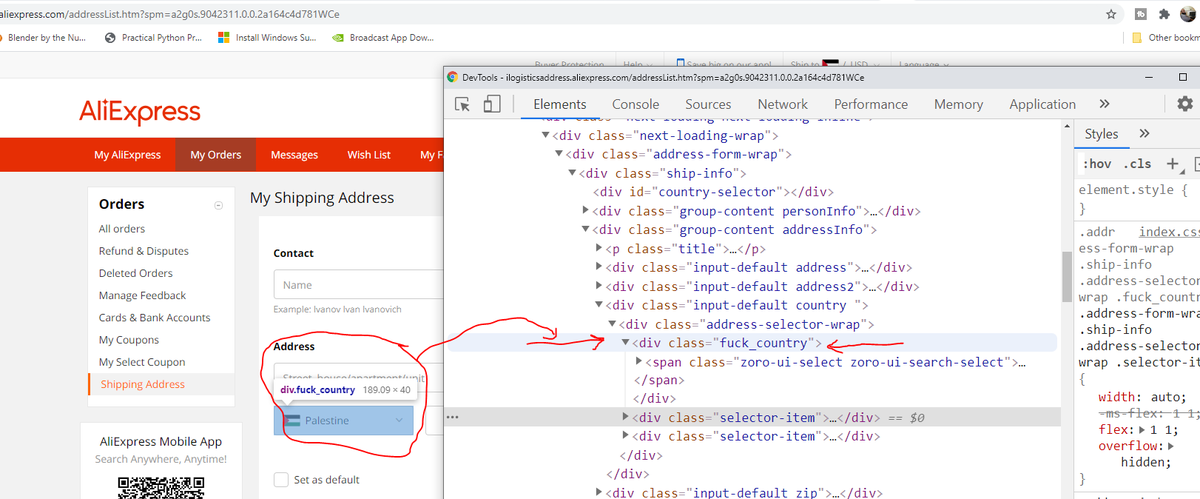Open index.css source link in Styles
1200x499 pixels.
click(1169, 232)
